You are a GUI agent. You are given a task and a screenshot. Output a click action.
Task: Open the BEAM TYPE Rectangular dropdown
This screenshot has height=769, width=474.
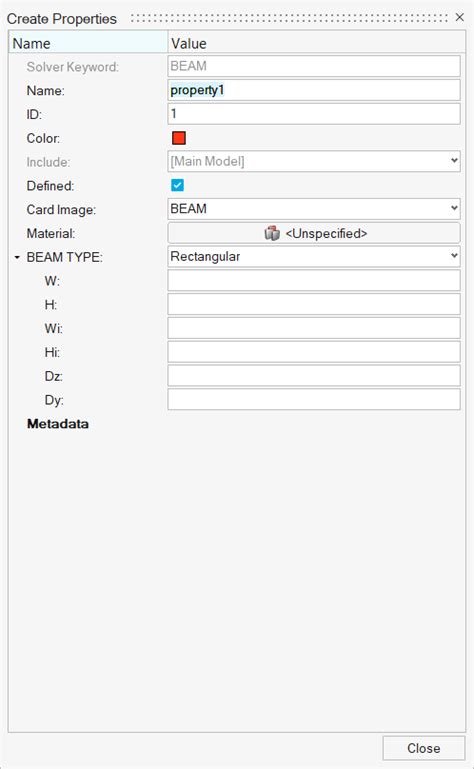[x=314, y=256]
